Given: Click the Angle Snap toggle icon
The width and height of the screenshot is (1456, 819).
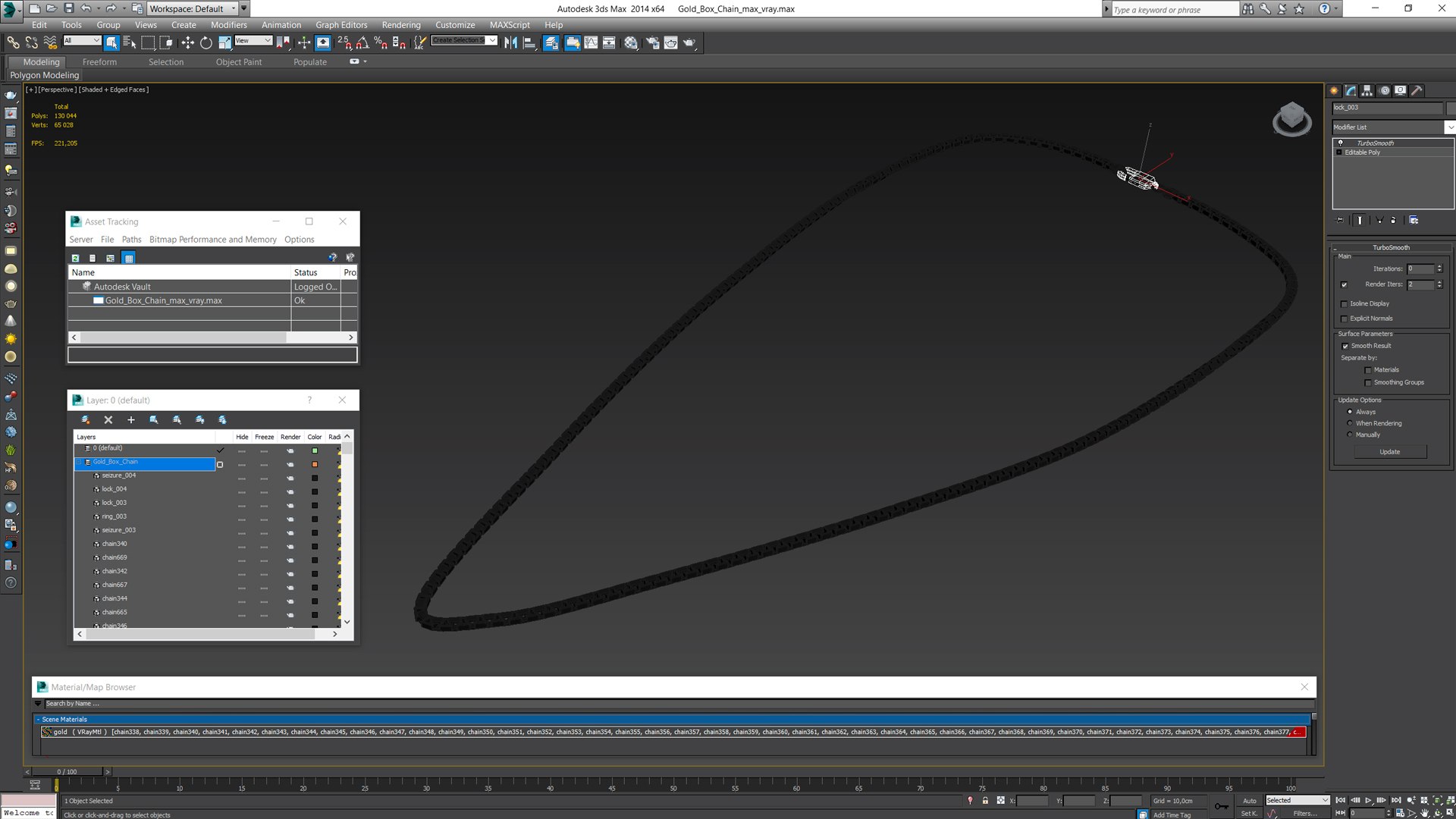Looking at the screenshot, I should click(362, 42).
